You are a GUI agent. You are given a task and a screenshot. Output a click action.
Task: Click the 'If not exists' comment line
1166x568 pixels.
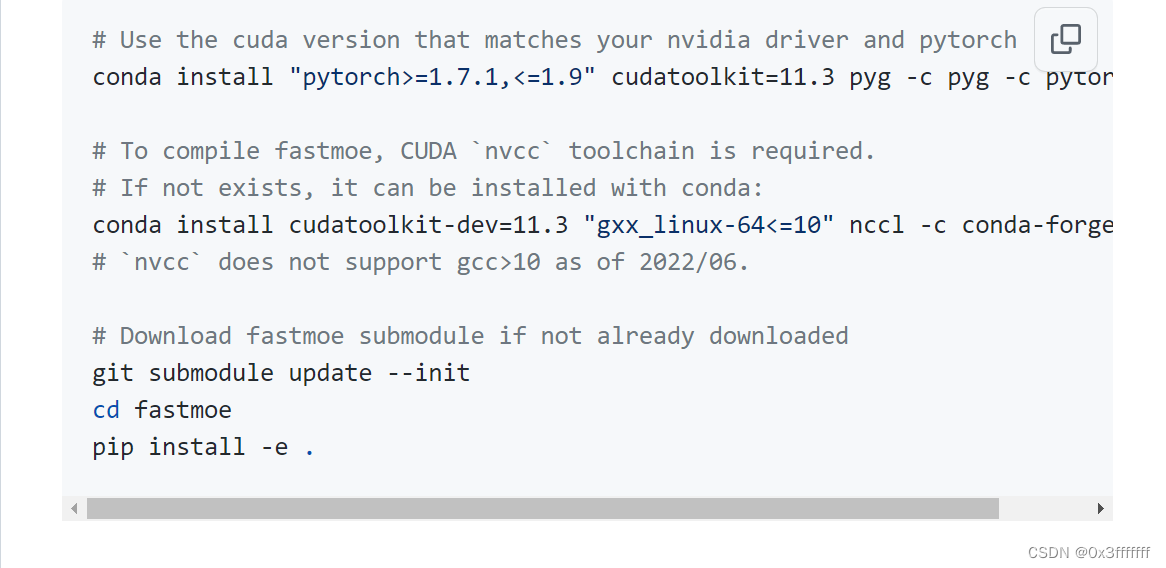pyautogui.click(x=428, y=188)
